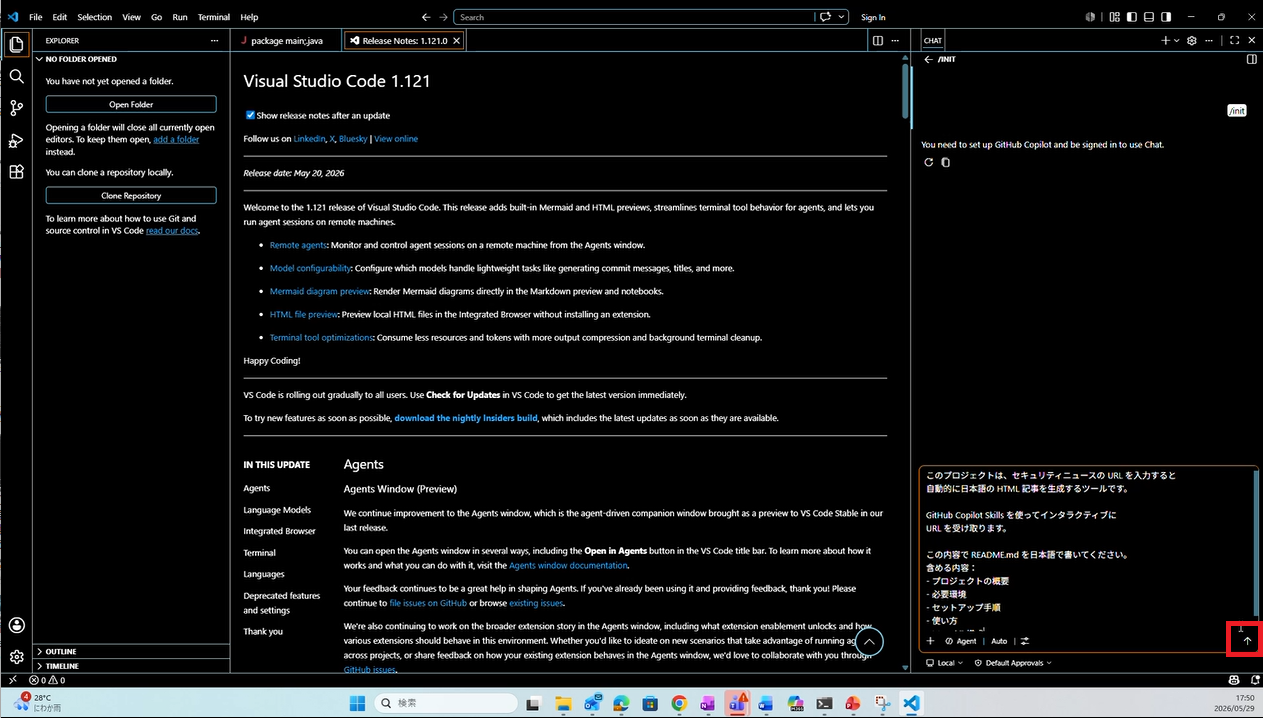The image size is (1263, 718).
Task: Open the Search view in activity bar
Action: point(16,76)
